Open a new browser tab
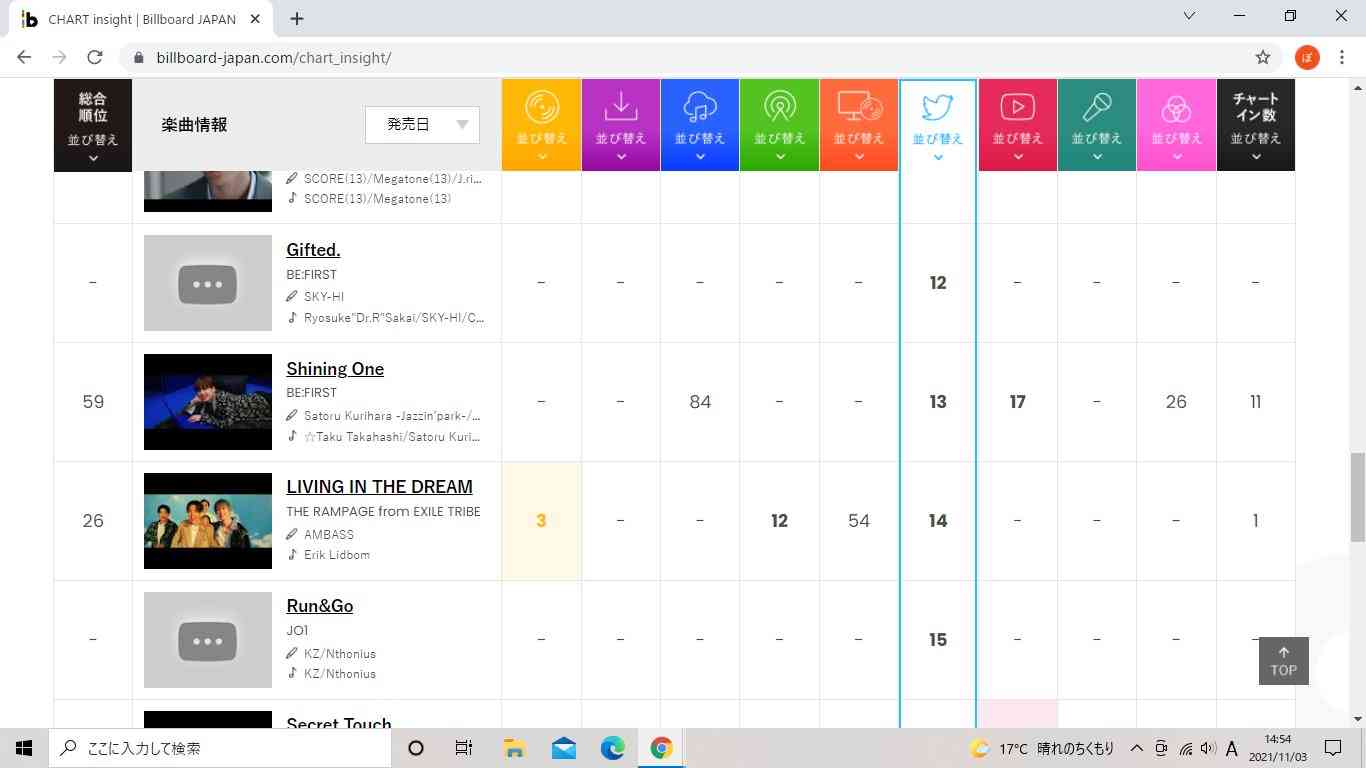The height and width of the screenshot is (768, 1366). click(x=297, y=18)
